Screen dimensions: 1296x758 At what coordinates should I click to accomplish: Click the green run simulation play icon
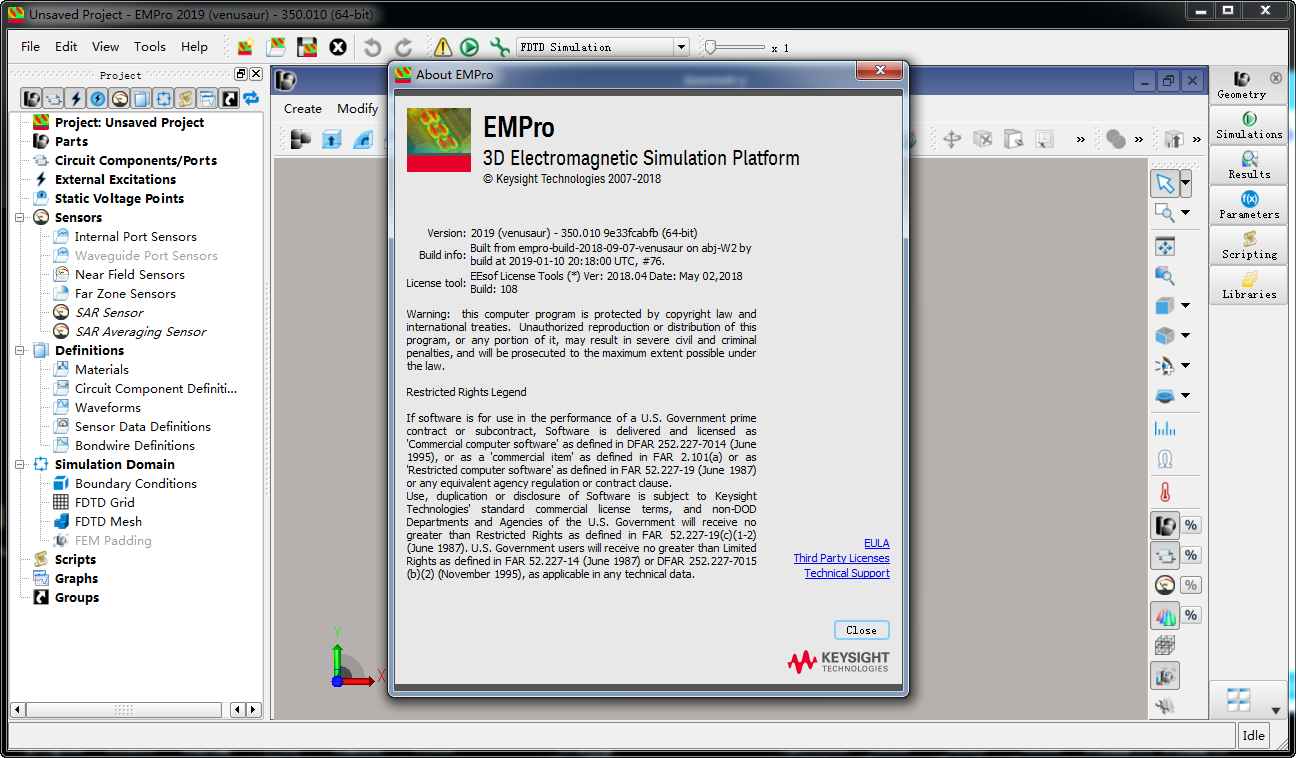click(469, 47)
